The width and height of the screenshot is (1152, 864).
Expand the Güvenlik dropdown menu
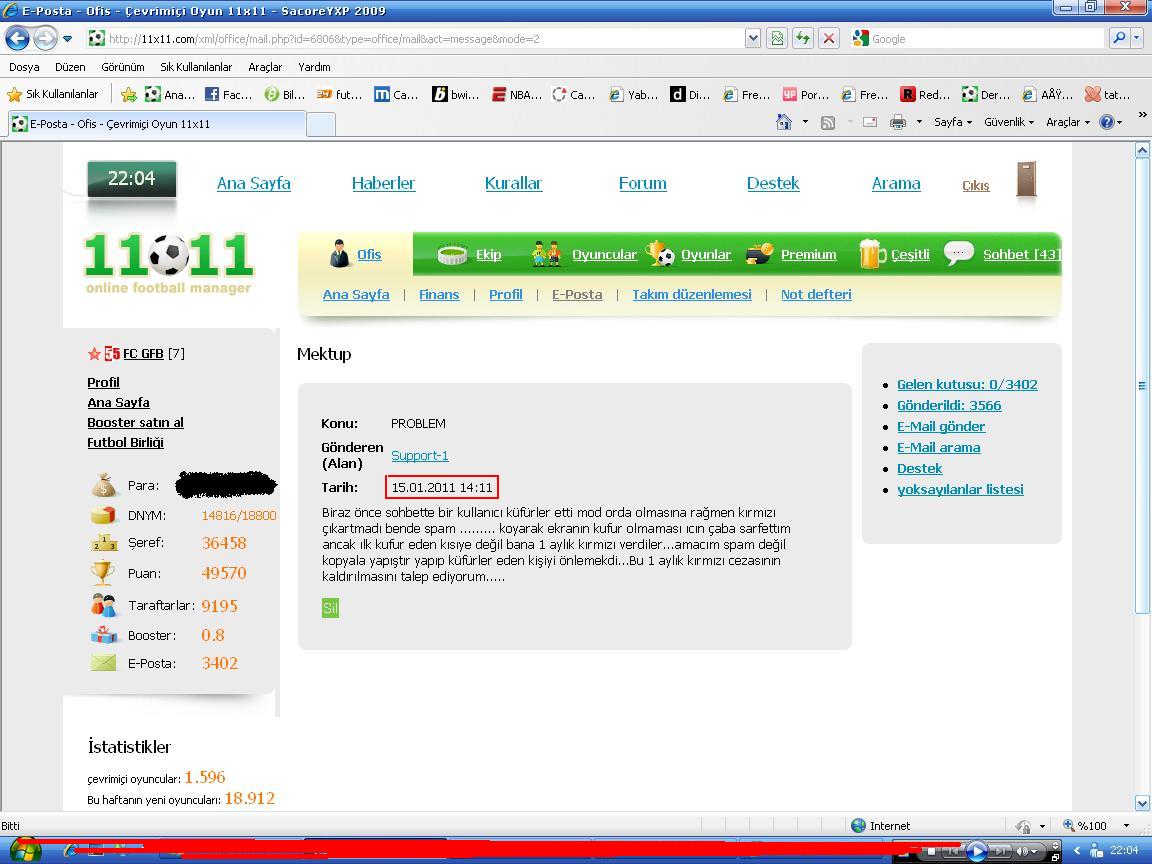pos(1008,122)
